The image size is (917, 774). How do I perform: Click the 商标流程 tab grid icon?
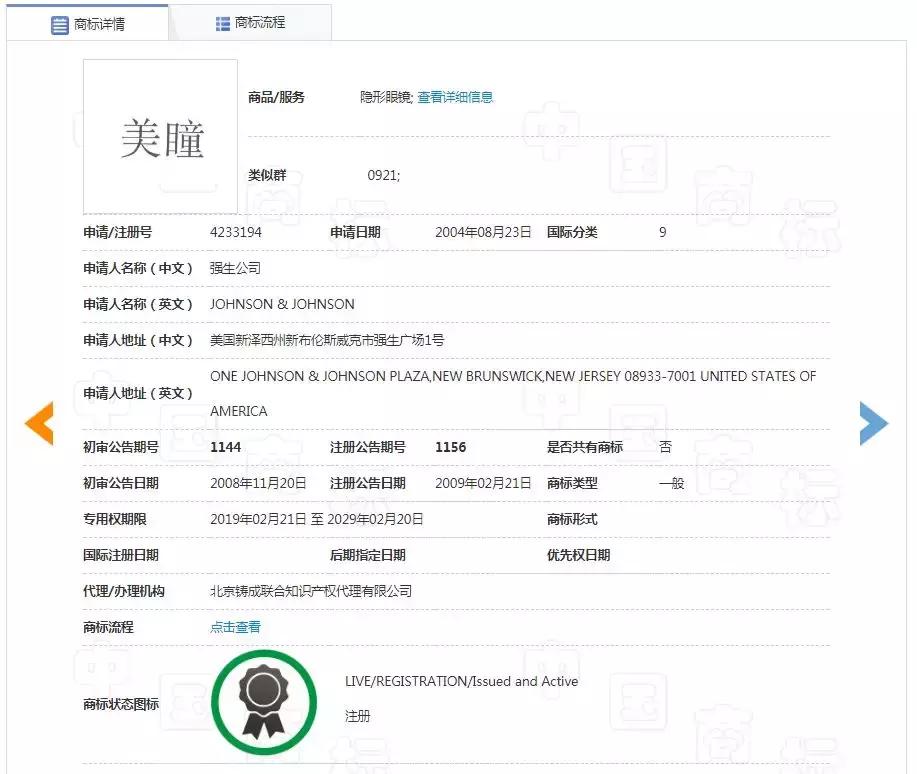pos(222,21)
